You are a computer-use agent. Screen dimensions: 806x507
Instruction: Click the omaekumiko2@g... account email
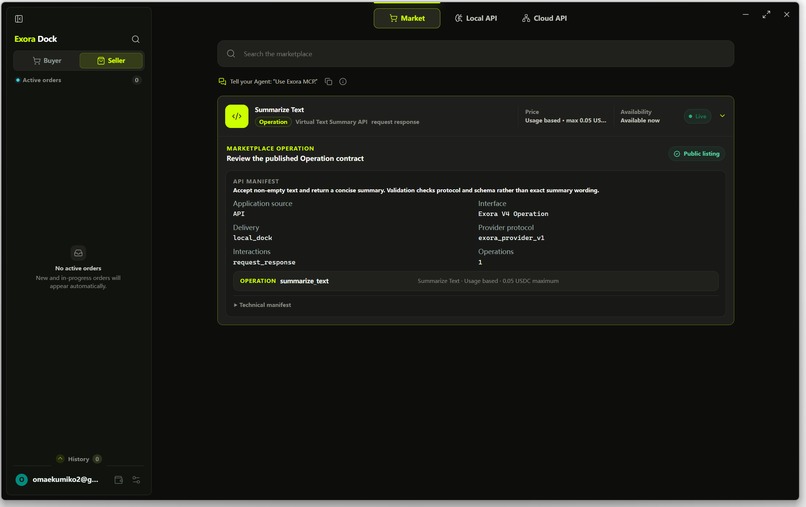coord(65,480)
